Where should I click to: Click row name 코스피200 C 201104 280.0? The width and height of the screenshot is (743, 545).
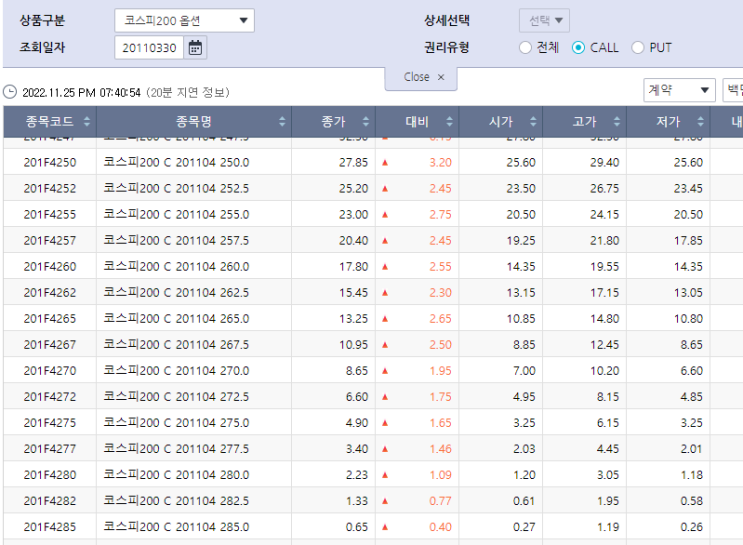176,475
